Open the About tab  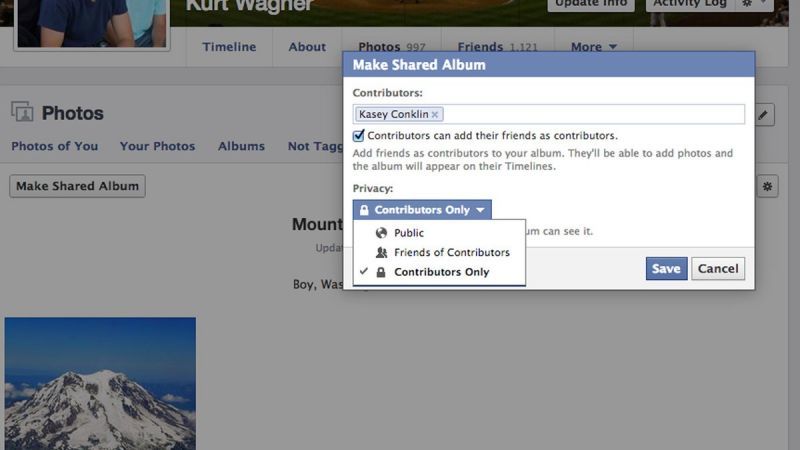pyautogui.click(x=307, y=47)
